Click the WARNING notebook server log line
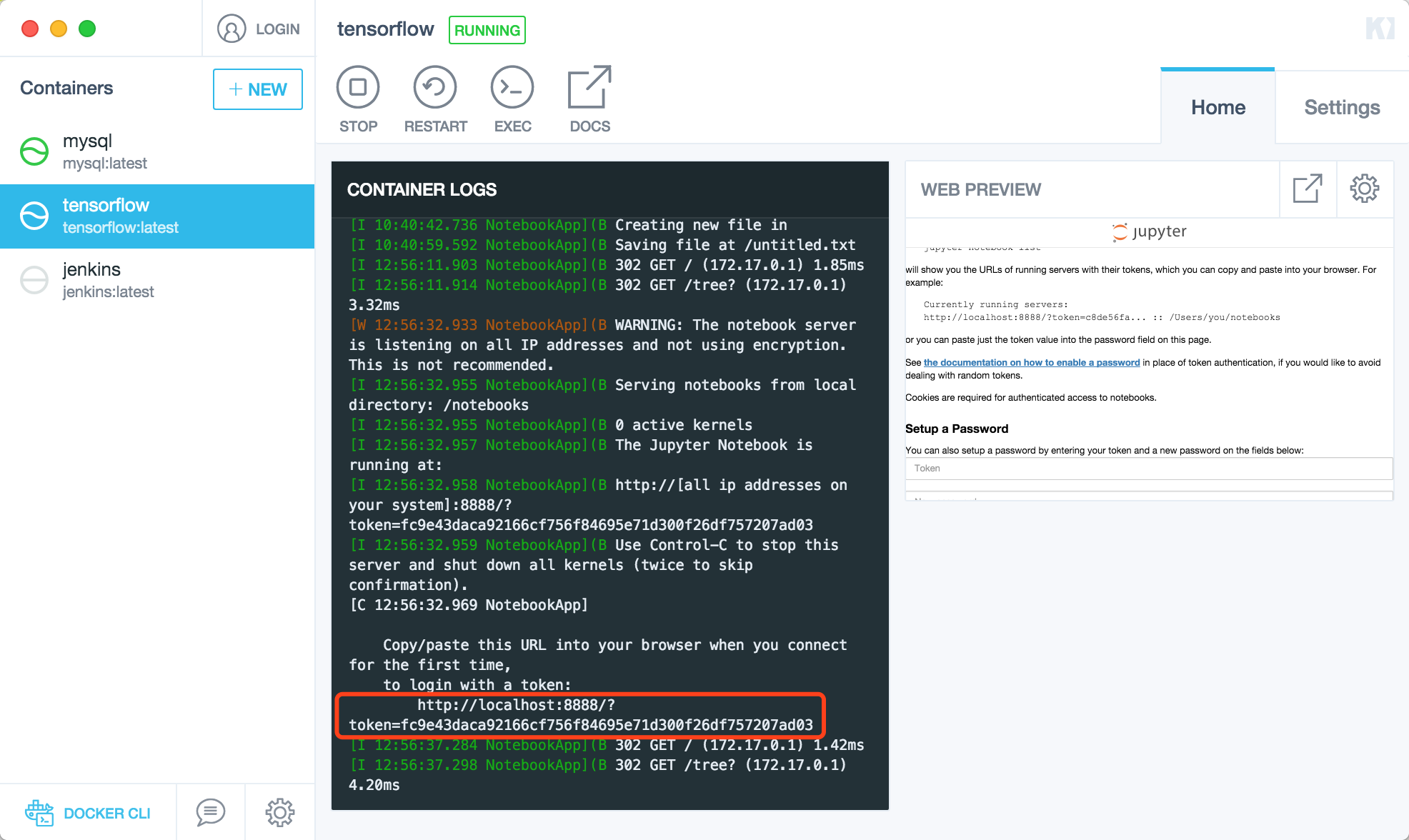1409x840 pixels. 602,345
